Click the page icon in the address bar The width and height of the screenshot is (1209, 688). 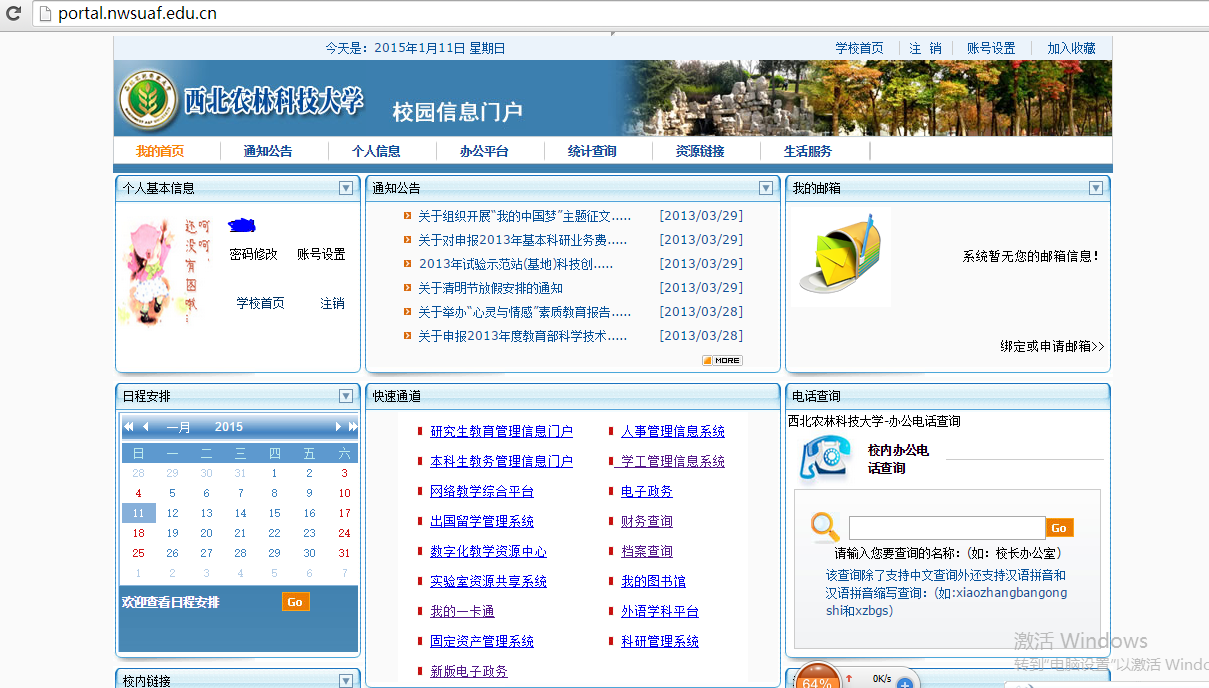(x=43, y=14)
